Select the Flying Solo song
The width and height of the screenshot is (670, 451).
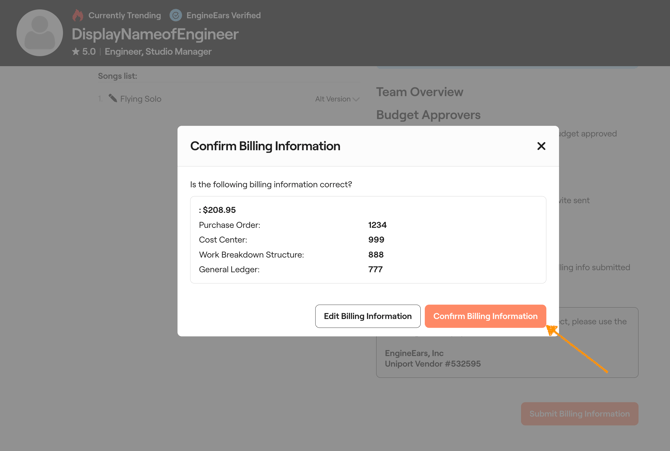(140, 99)
